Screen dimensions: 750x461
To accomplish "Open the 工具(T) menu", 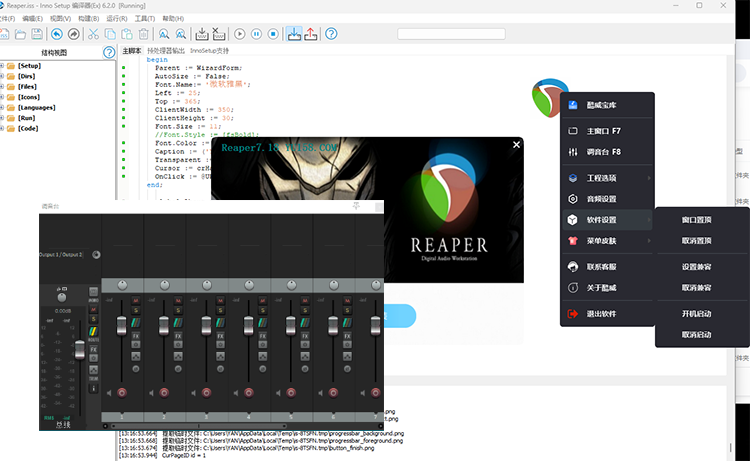I will (x=145, y=19).
